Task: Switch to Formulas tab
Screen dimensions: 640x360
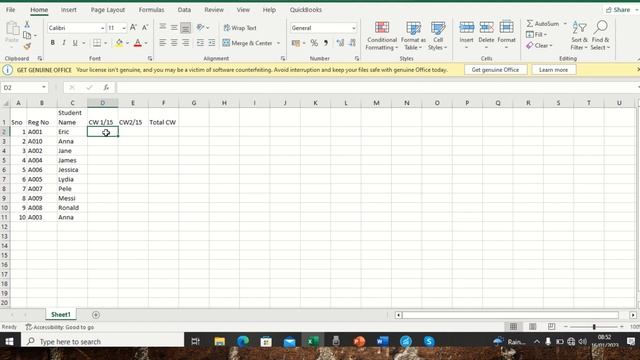Action: point(151,10)
